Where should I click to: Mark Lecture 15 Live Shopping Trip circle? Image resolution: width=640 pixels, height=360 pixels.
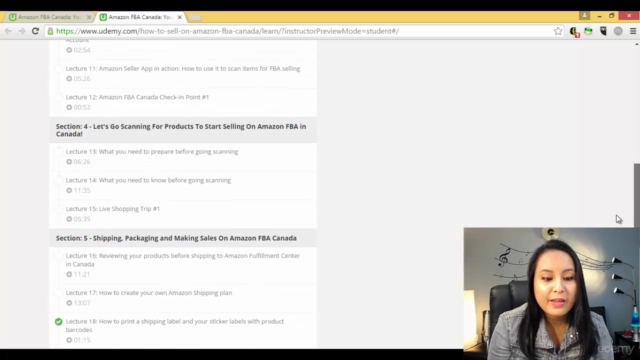(58, 209)
